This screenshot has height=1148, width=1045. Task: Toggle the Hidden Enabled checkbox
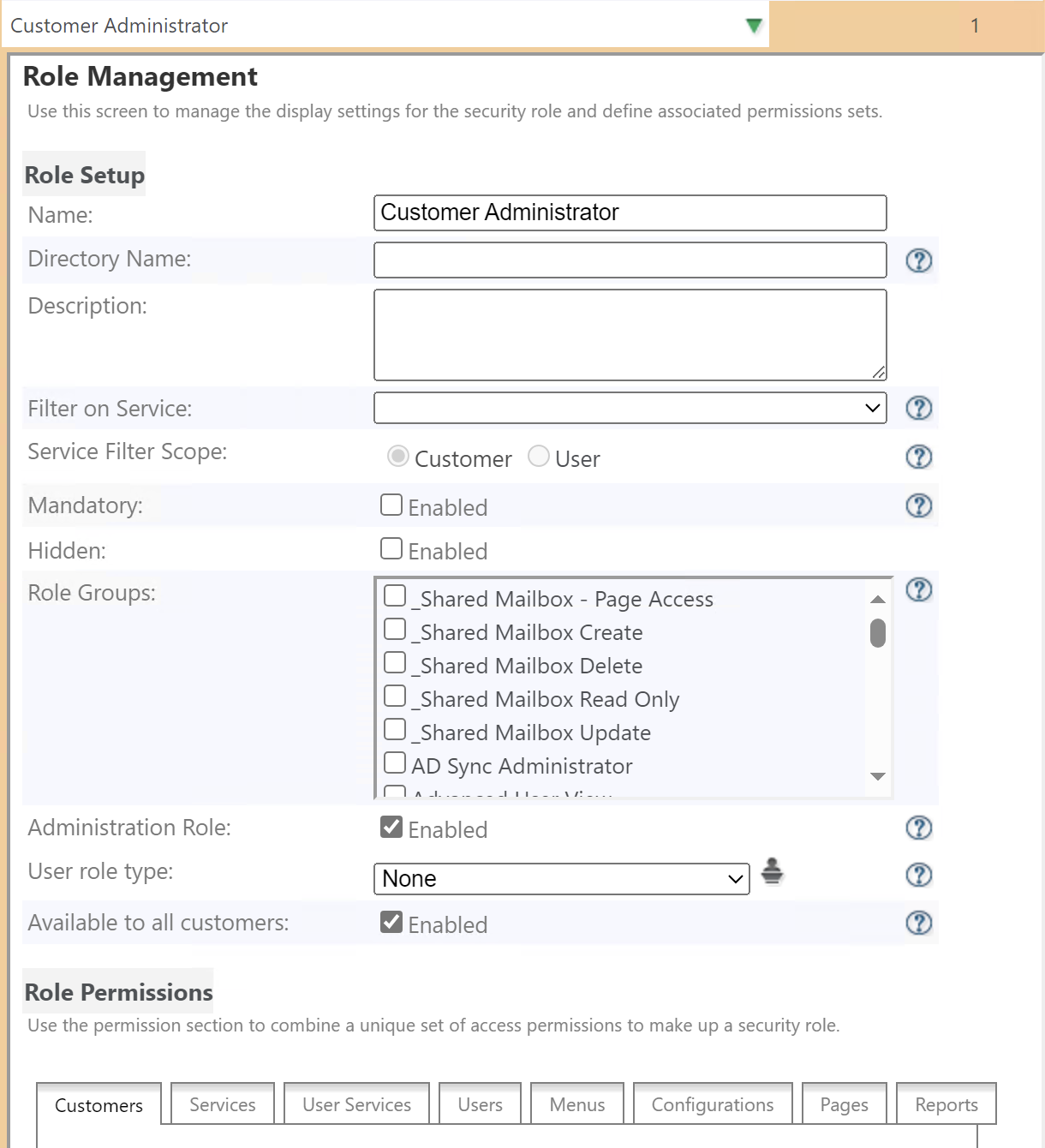391,548
